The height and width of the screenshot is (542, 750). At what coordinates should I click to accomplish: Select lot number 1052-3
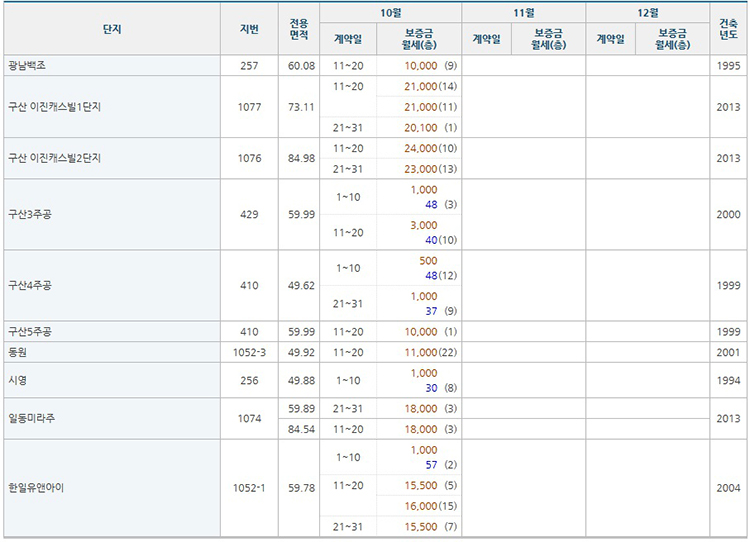[x=249, y=353]
